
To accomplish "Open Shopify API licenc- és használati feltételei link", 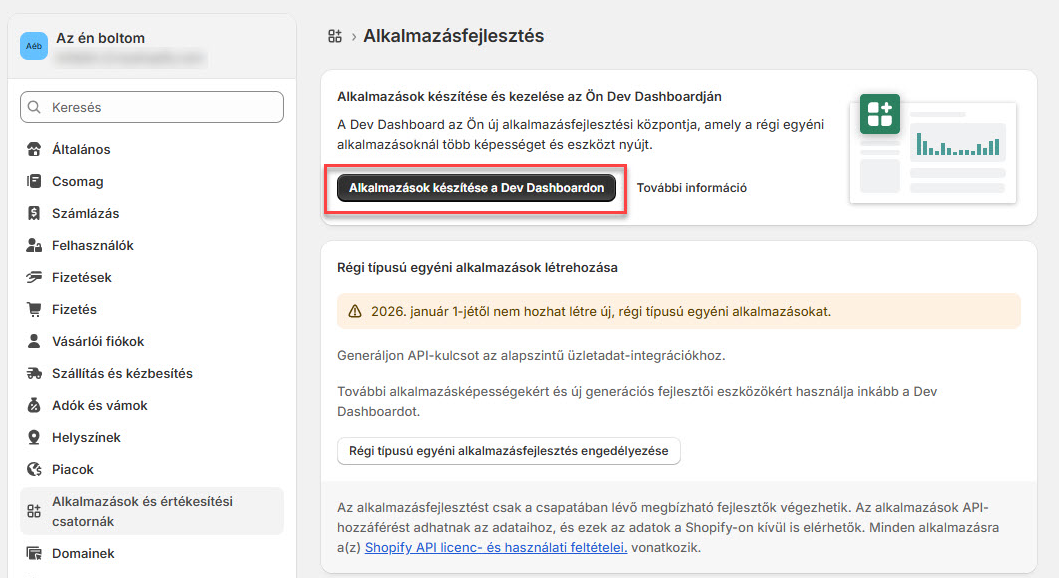I will tap(496, 548).
